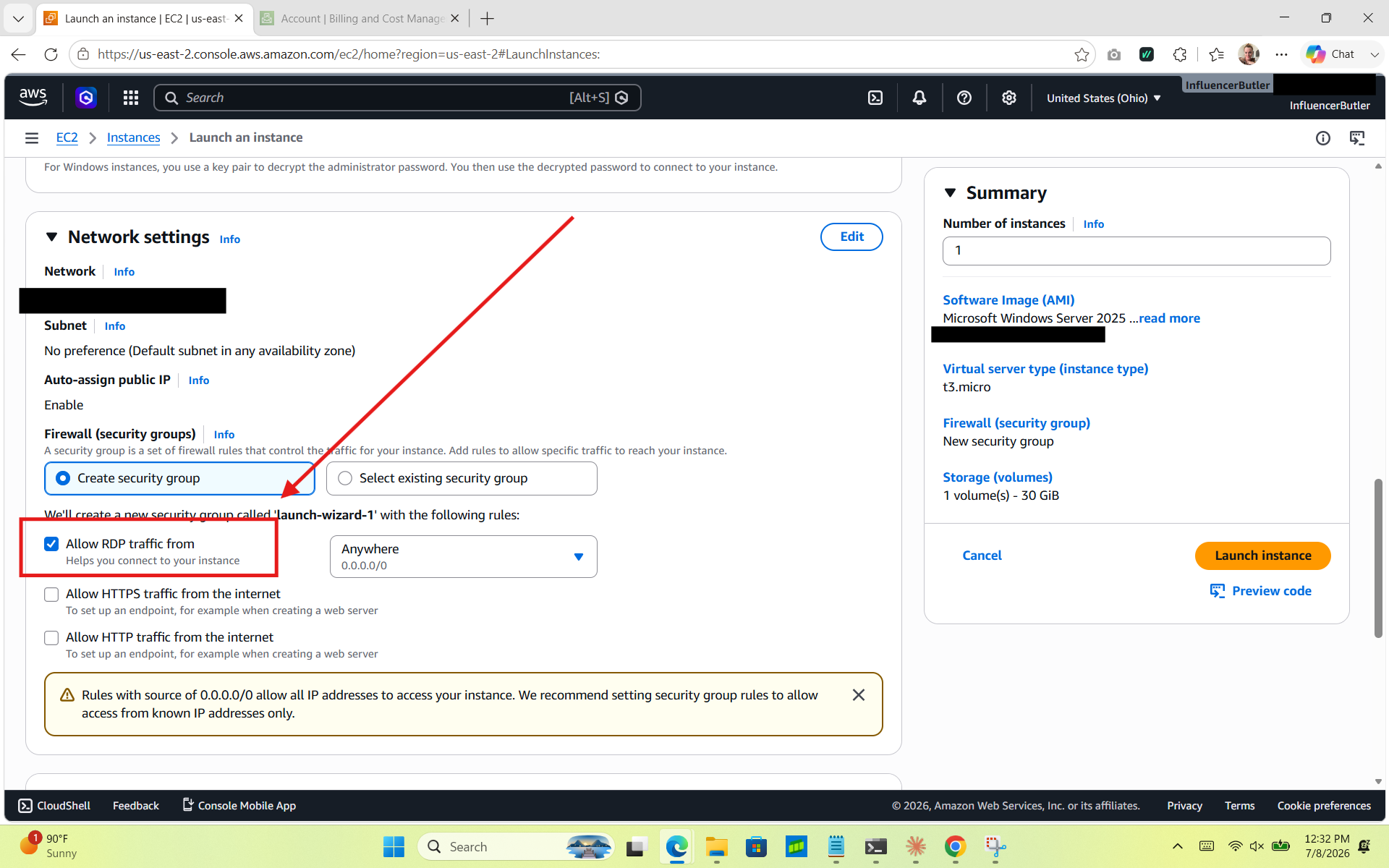Screen dimensions: 1389x868
Task: Open browser extensions puzzle icon
Action: pyautogui.click(x=1180, y=55)
